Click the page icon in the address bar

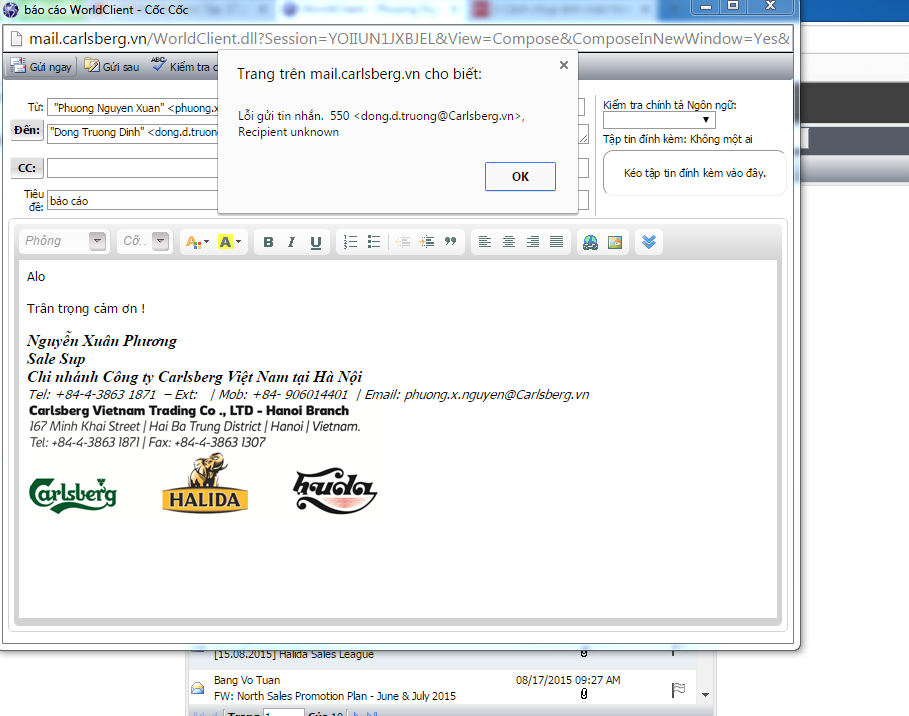17,39
